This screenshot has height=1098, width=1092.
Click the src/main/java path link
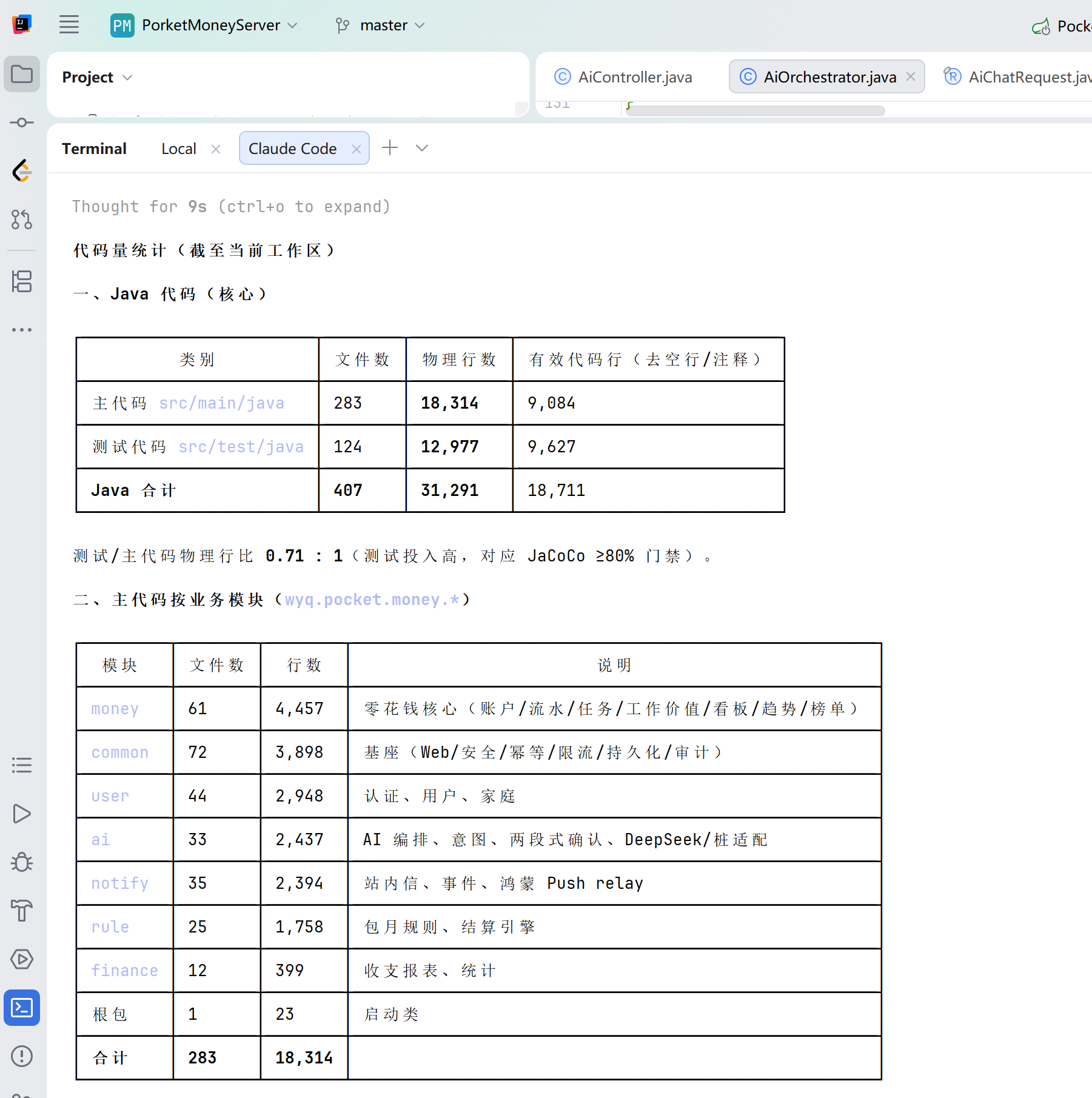(221, 403)
